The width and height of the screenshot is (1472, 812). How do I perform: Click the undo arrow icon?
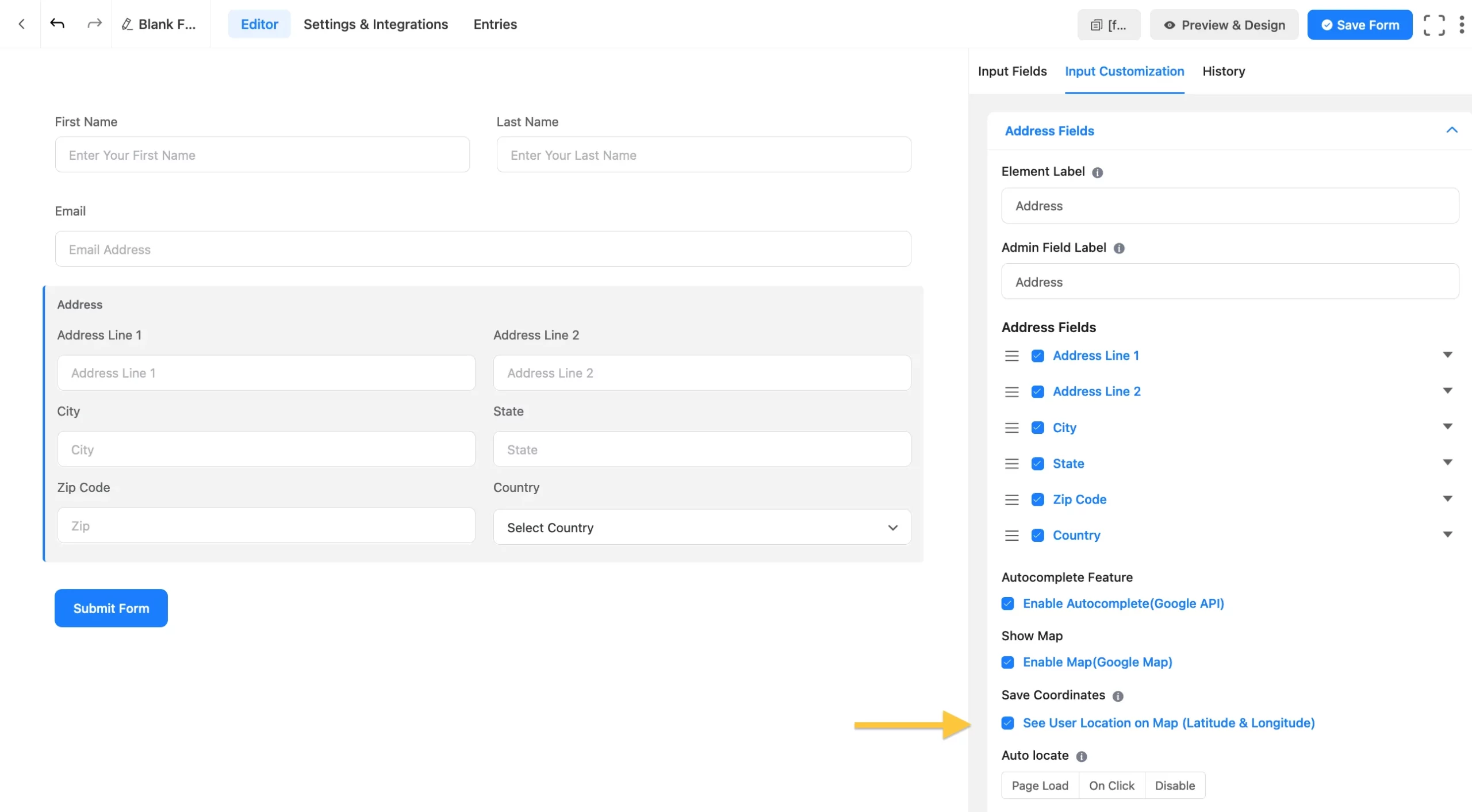point(57,23)
